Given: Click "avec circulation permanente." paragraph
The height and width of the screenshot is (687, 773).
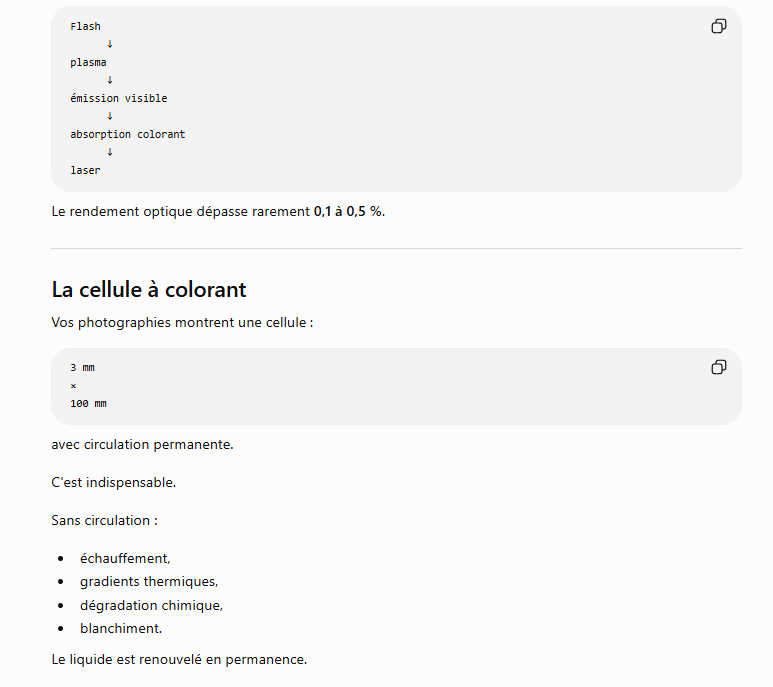Looking at the screenshot, I should pos(142,445).
